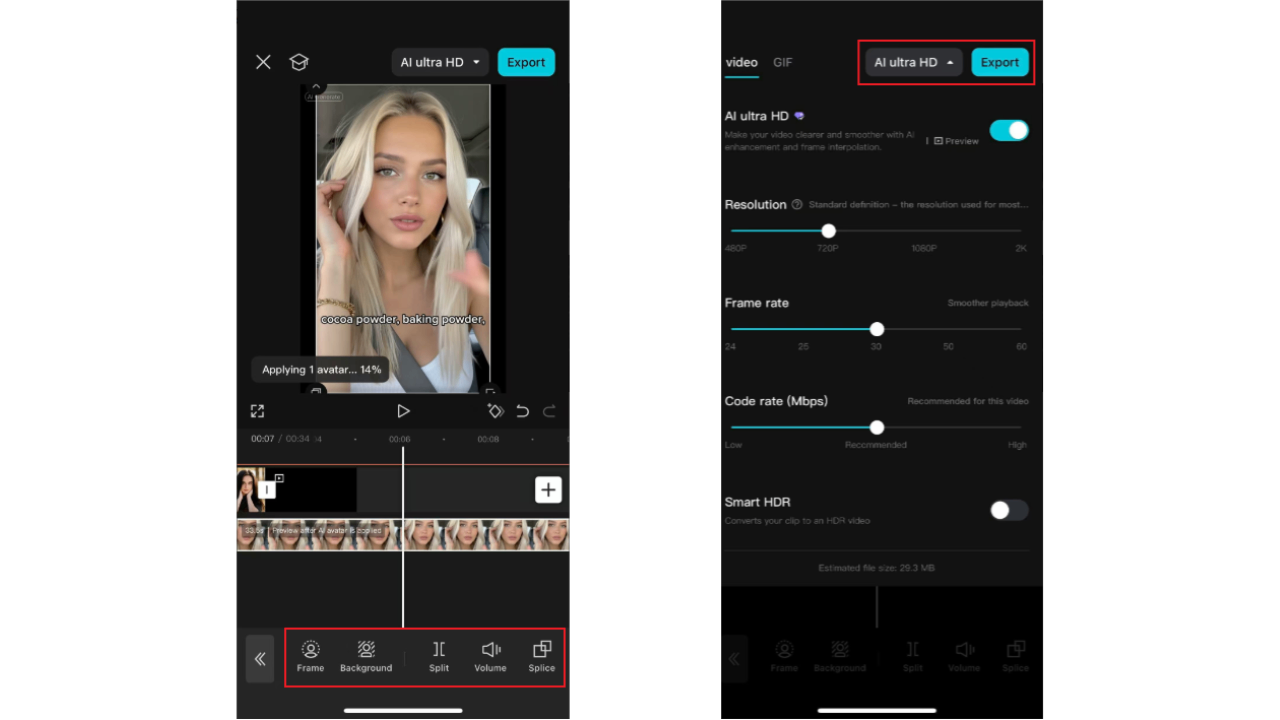Screen dimensions: 1280x720
Task: Open the export quality dropdown on export panel
Action: [911, 62]
